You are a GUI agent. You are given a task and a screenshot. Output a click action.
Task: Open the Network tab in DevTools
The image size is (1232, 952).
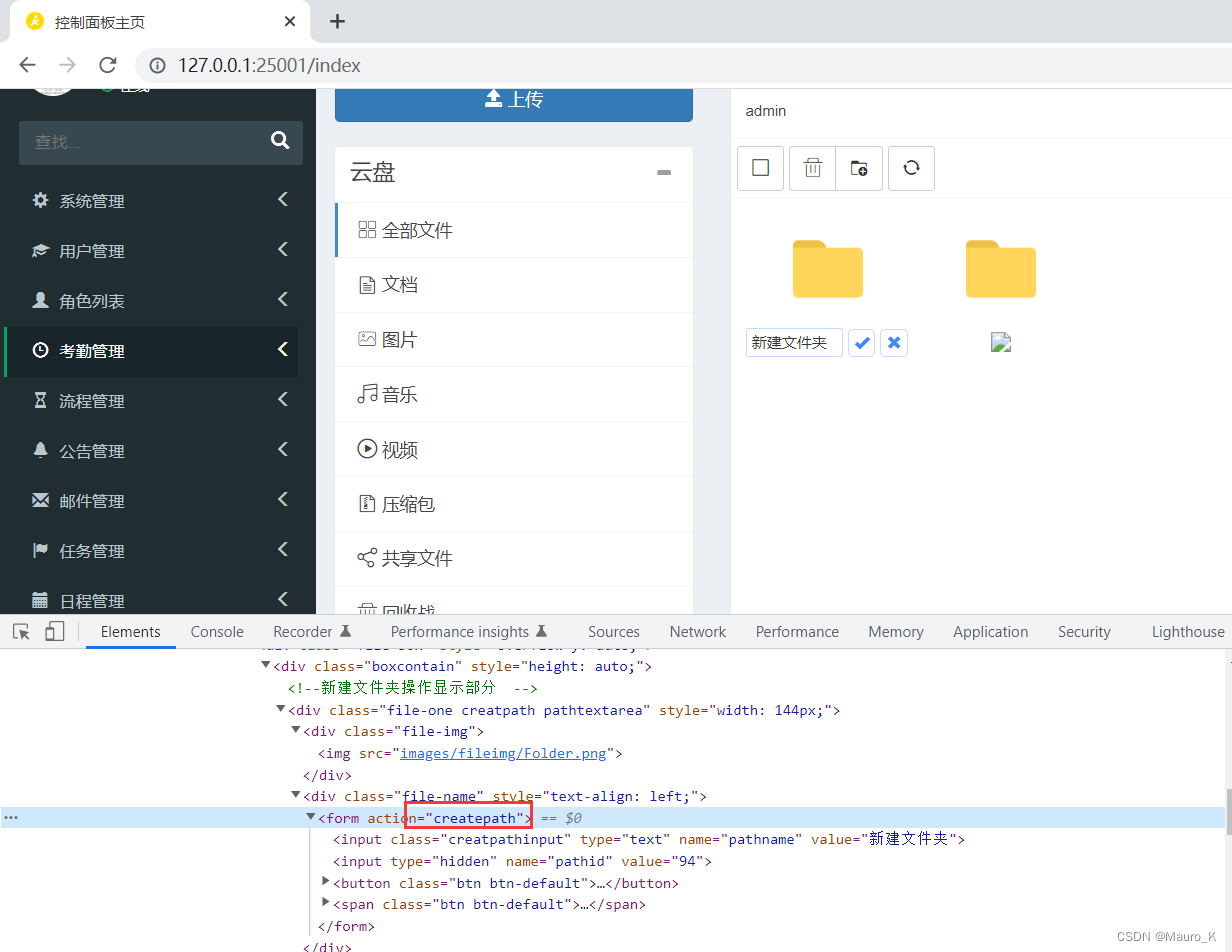click(697, 631)
